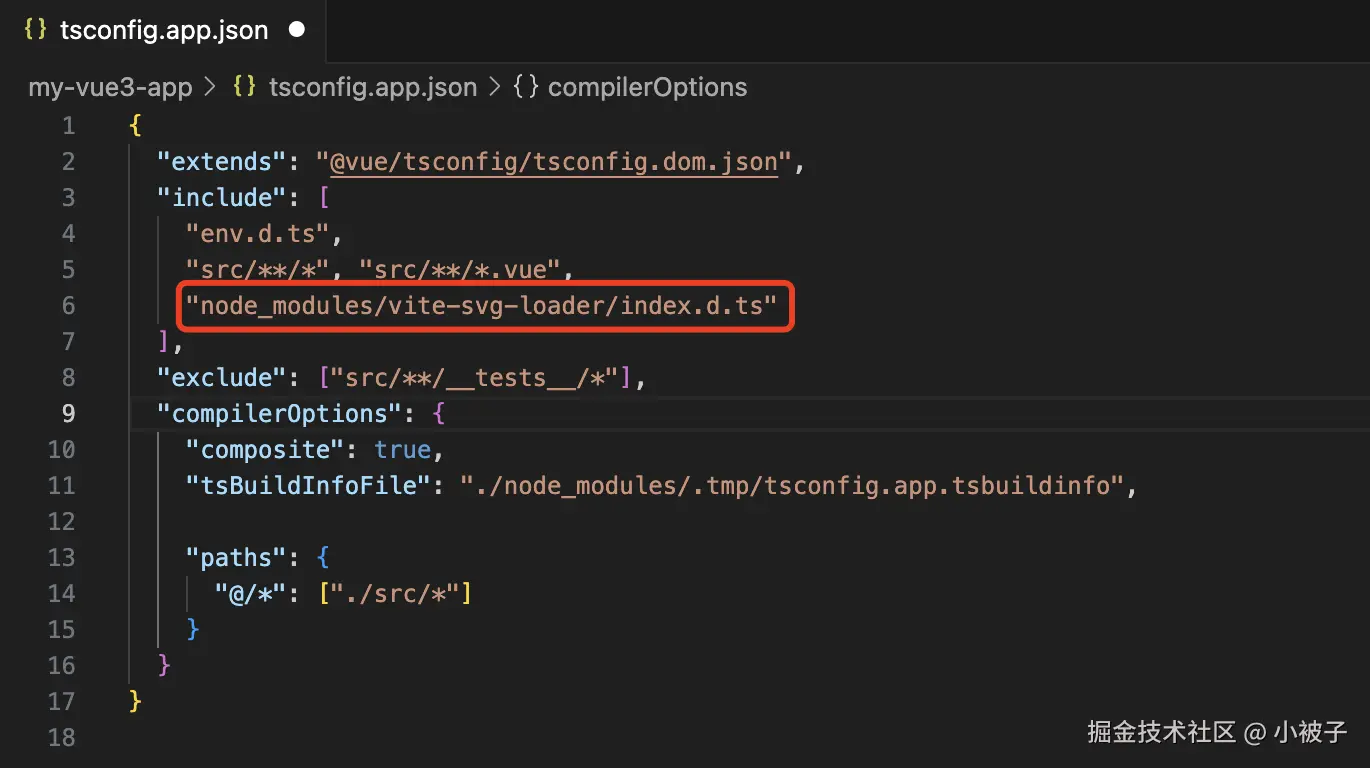
Task: Click the braces icon before the compilerOptions breadcrumb
Action: click(526, 87)
